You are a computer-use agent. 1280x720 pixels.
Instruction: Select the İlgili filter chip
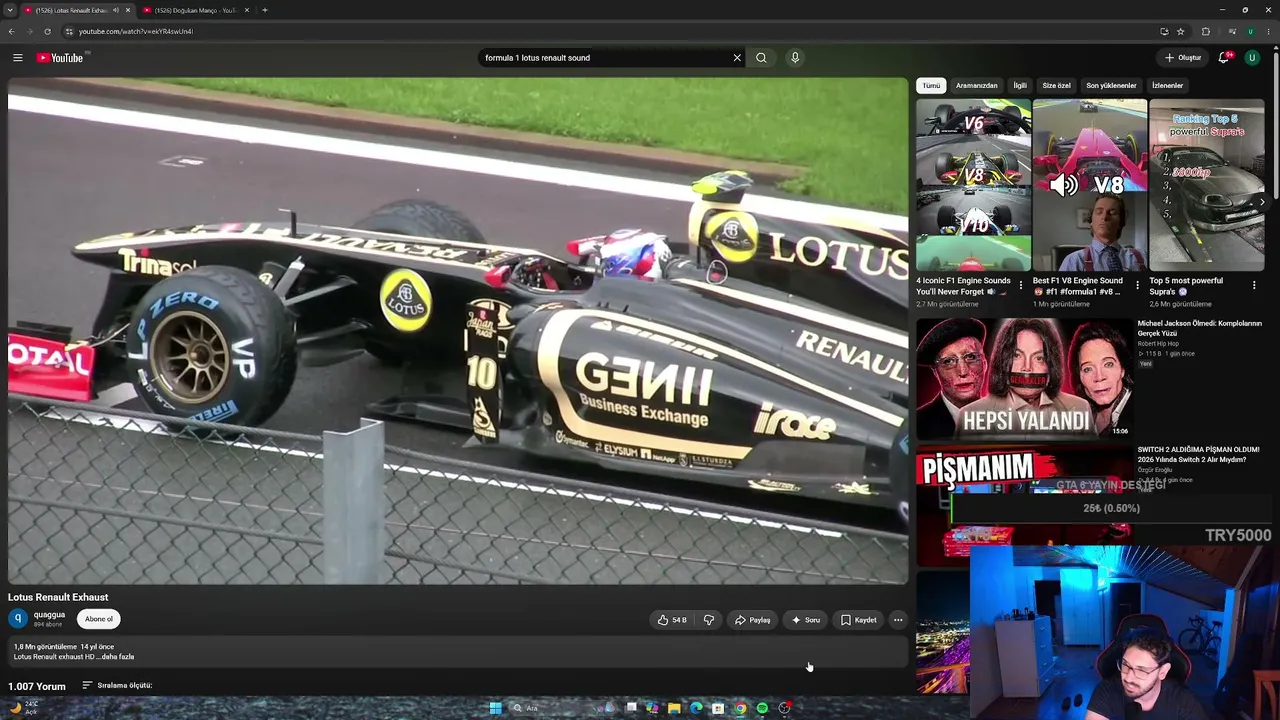pos(1020,86)
